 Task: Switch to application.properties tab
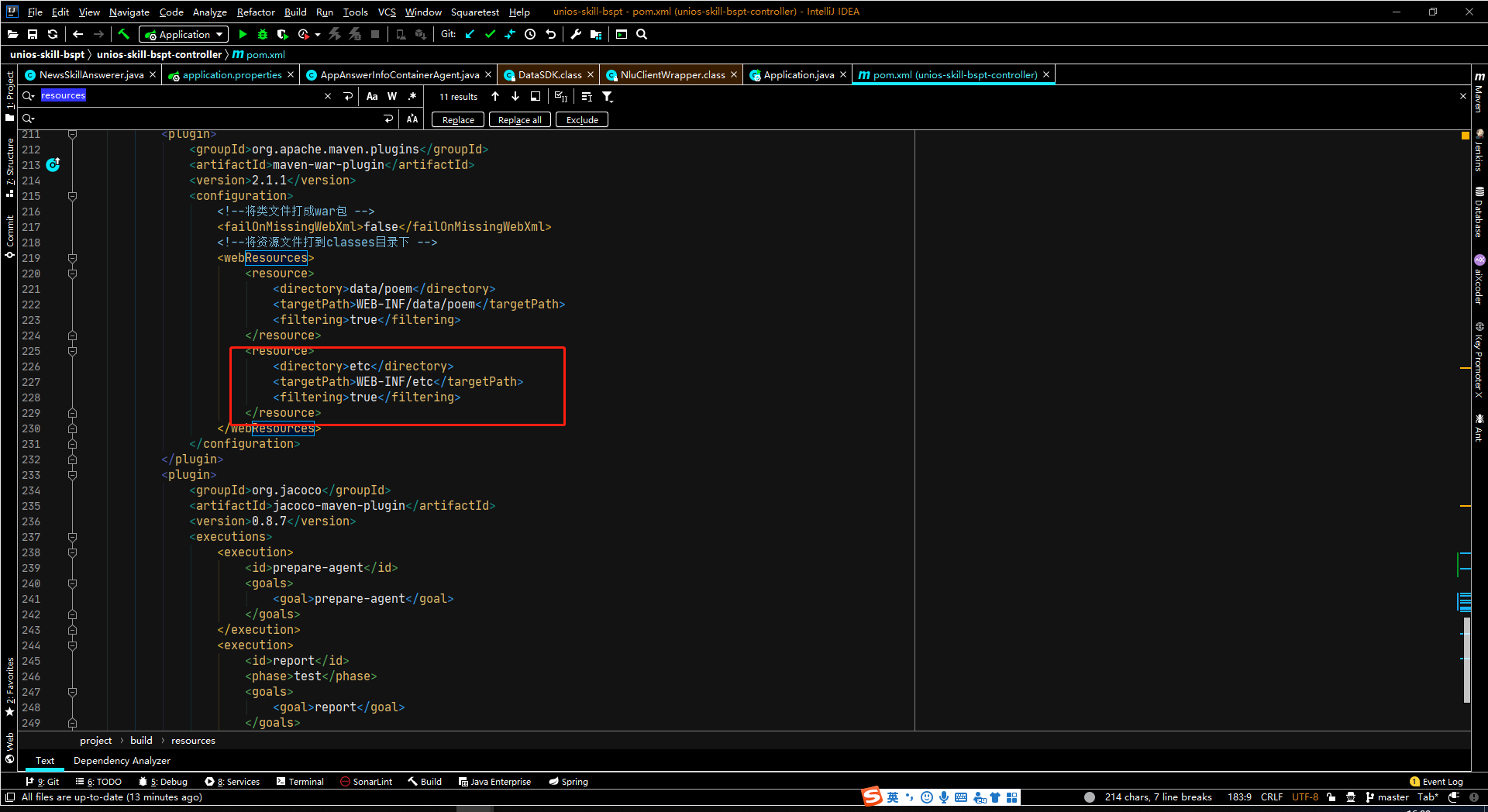pos(232,74)
